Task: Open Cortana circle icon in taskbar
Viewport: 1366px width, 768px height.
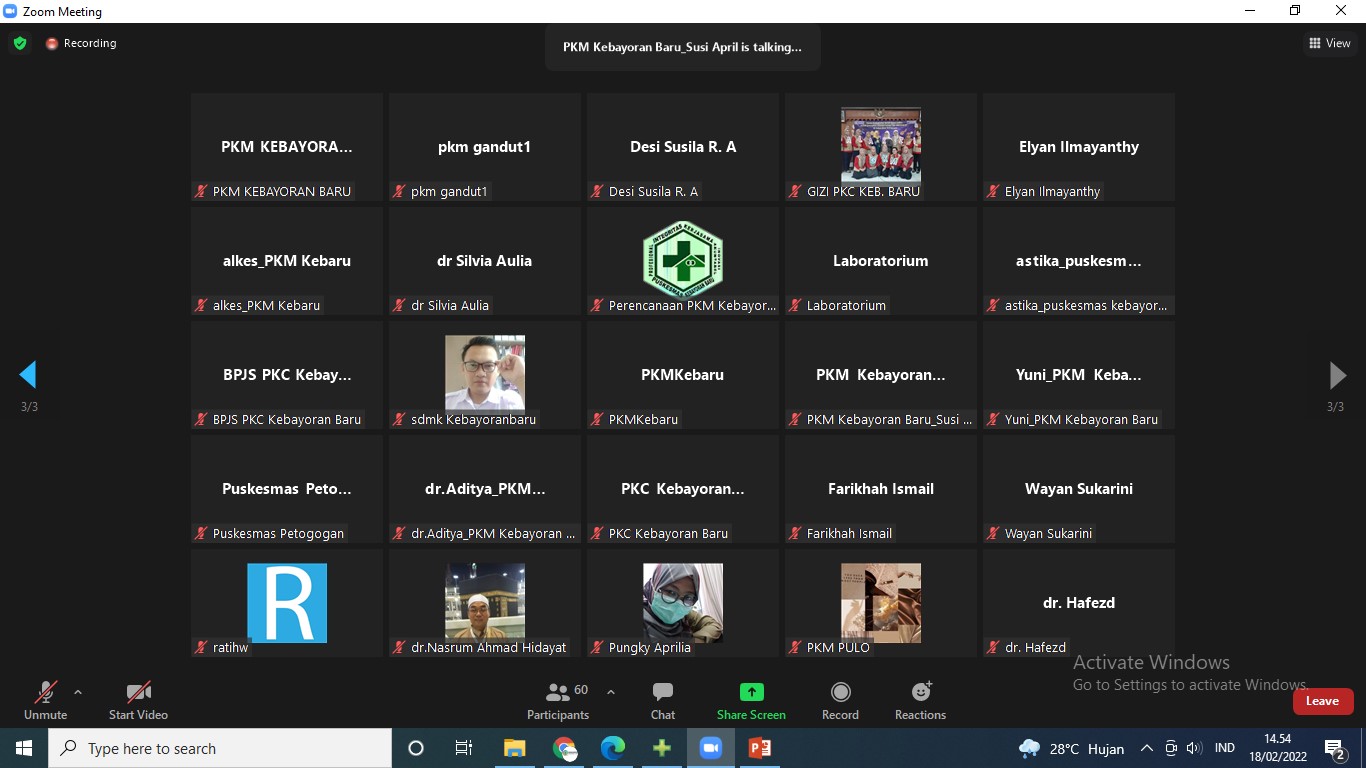Action: pos(416,748)
